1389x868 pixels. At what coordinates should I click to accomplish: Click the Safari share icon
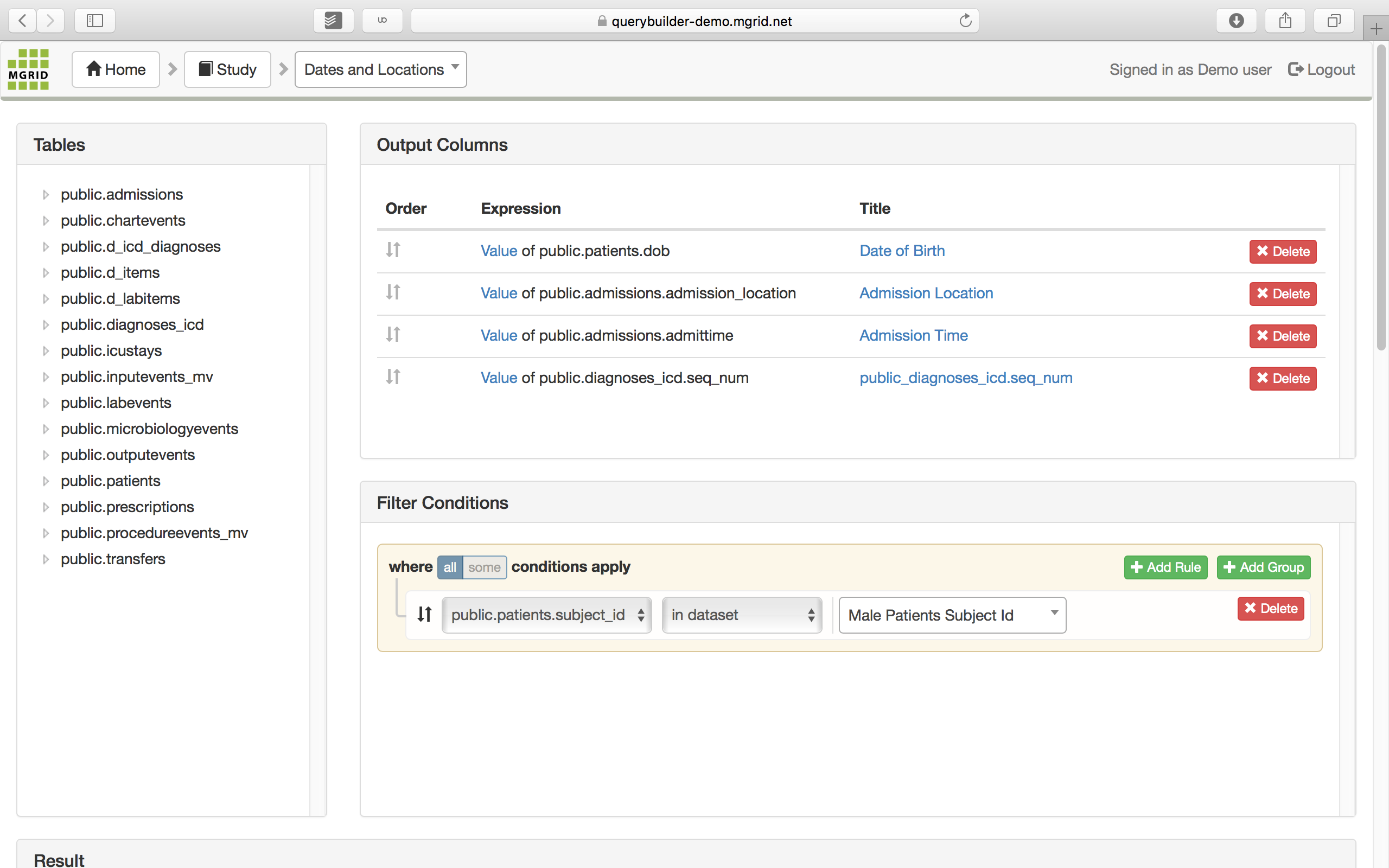point(1285,21)
